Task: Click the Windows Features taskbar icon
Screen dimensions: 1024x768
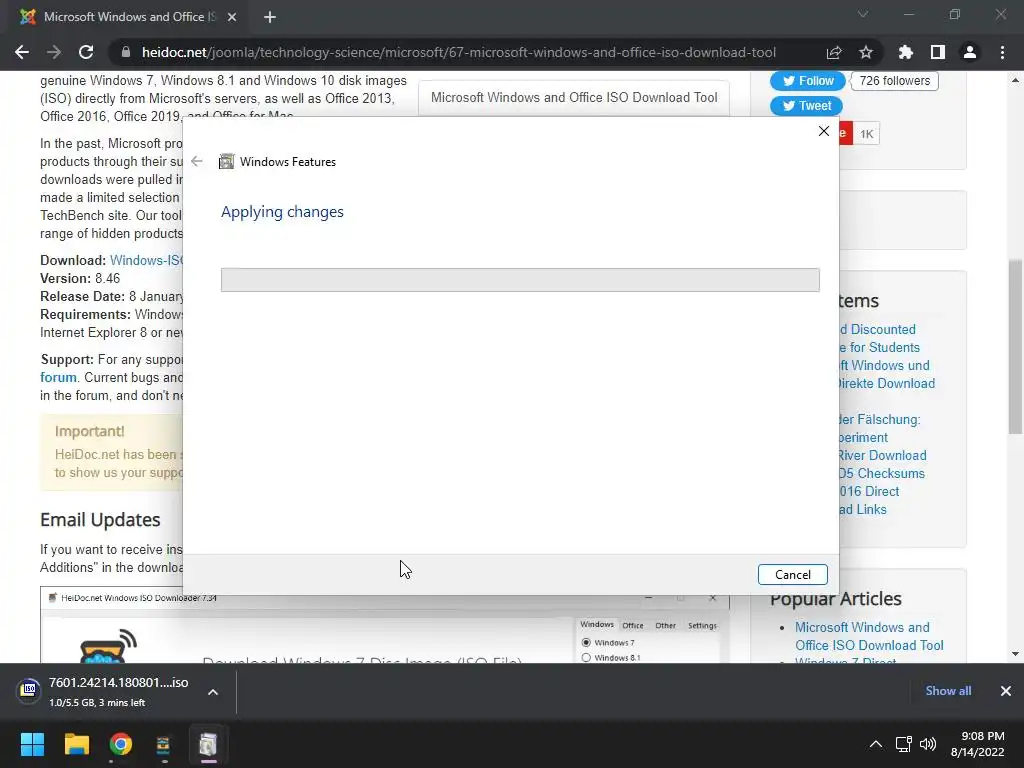Action: pos(208,744)
